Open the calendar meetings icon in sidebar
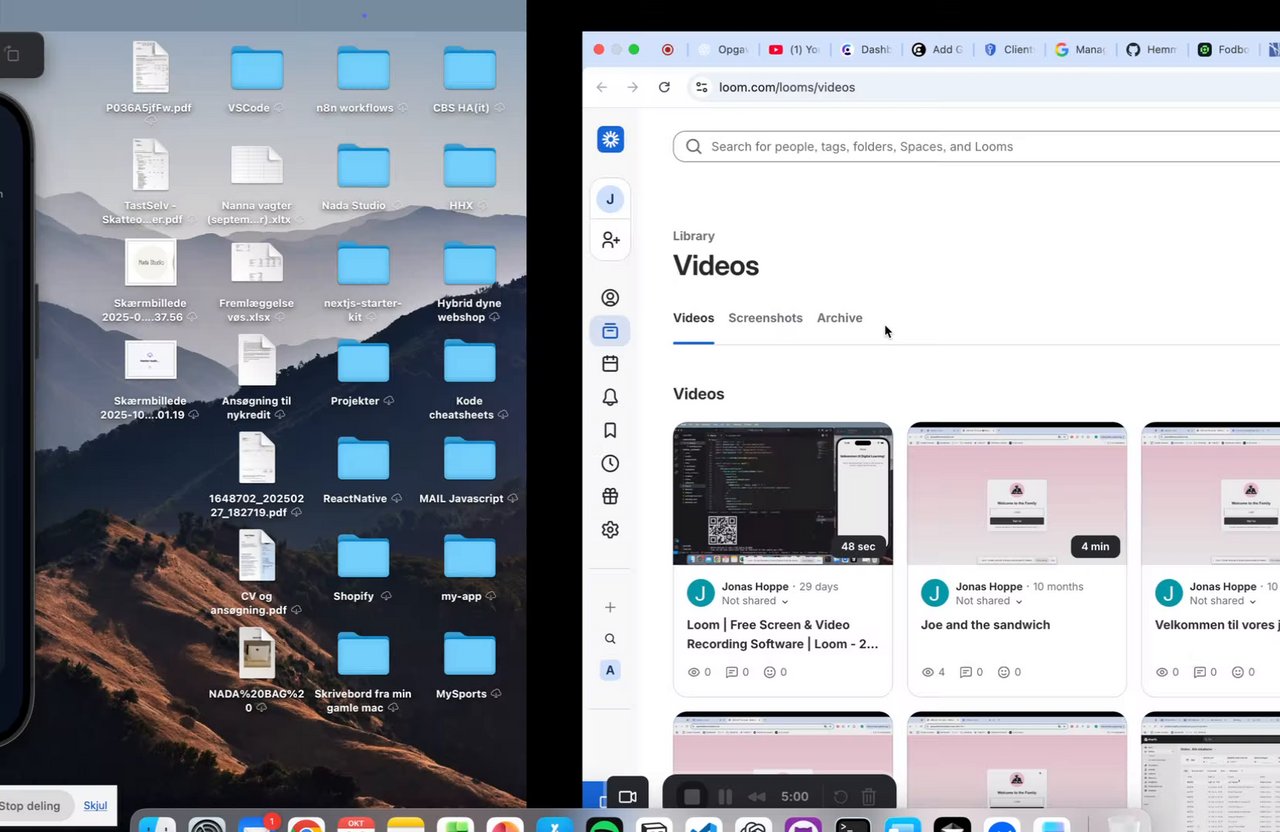The height and width of the screenshot is (832, 1280). click(x=610, y=364)
